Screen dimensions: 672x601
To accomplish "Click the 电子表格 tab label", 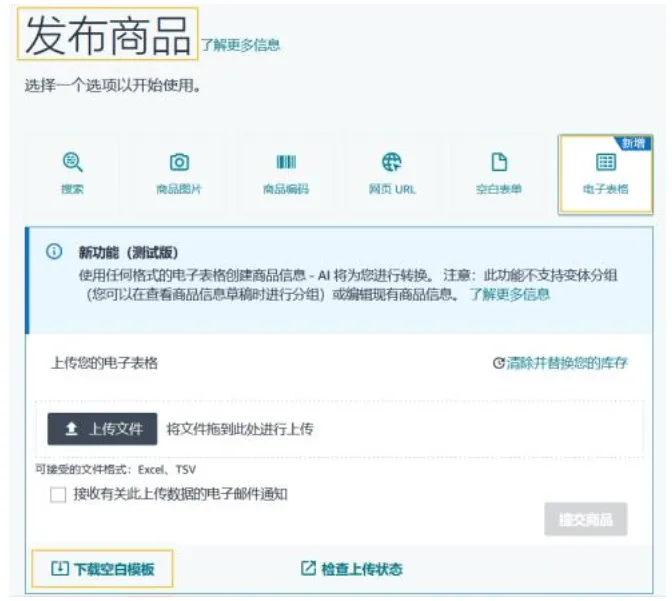I will click(606, 189).
